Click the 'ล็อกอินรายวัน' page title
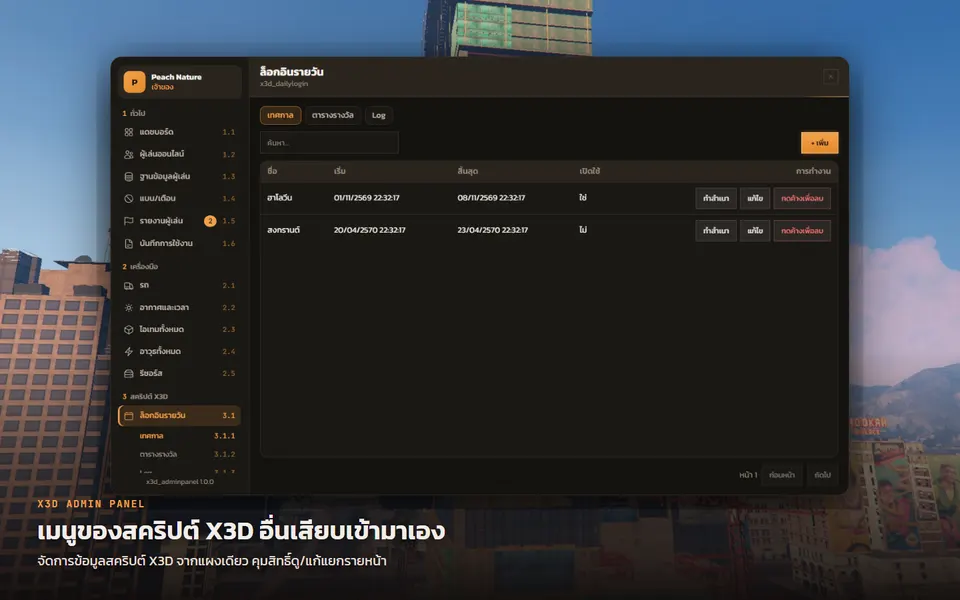 (291, 72)
